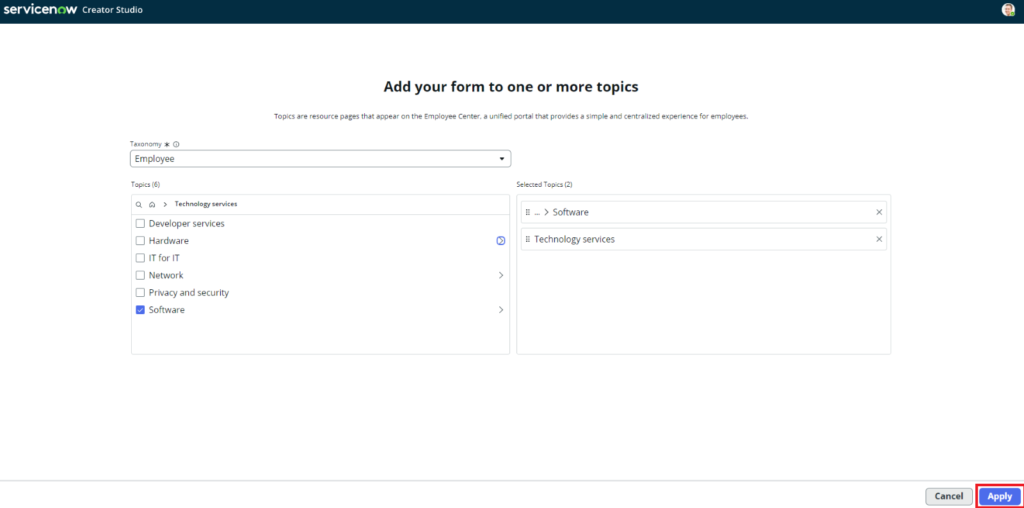Expand the Hardware subtopics arrow

click(x=500, y=241)
